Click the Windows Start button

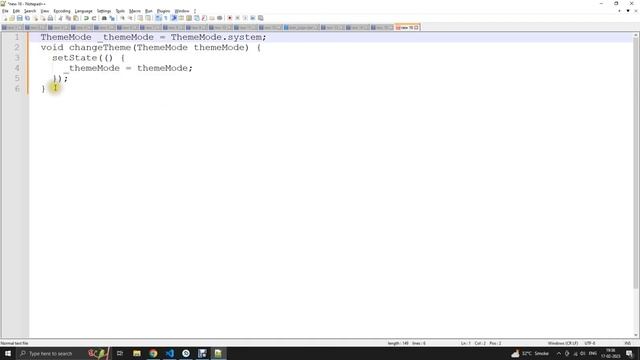pyautogui.click(x=8, y=353)
